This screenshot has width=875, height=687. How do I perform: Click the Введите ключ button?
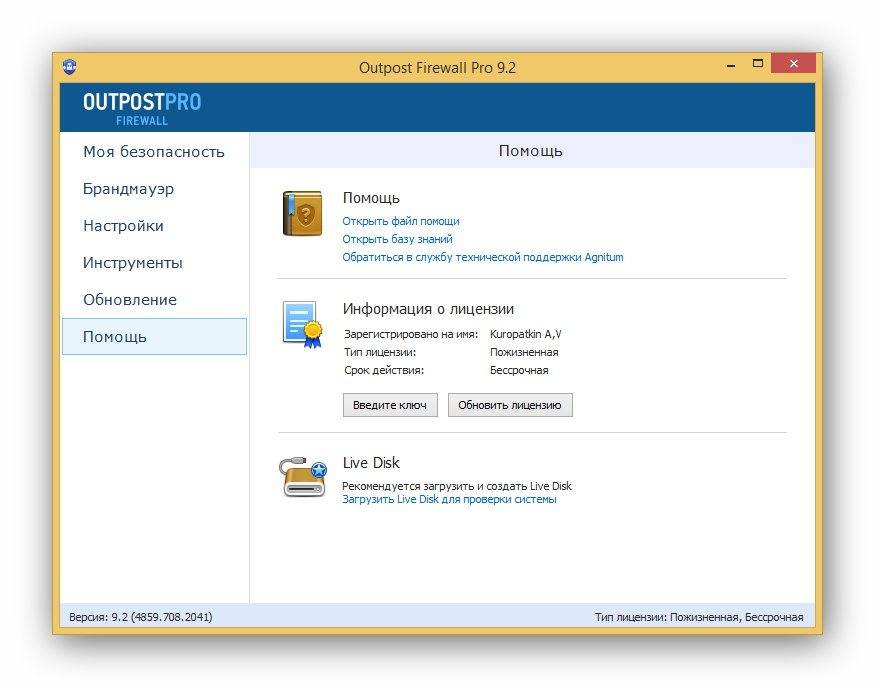click(390, 405)
